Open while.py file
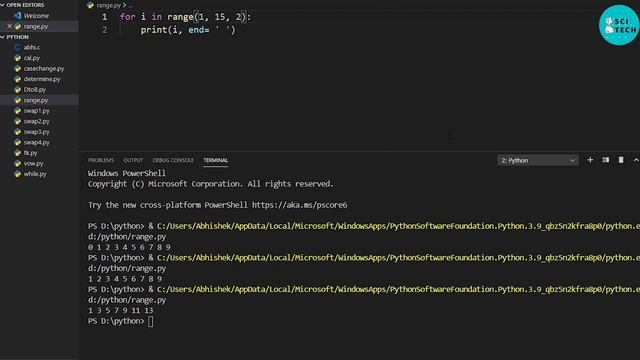Image resolution: width=640 pixels, height=360 pixels. click(x=35, y=174)
